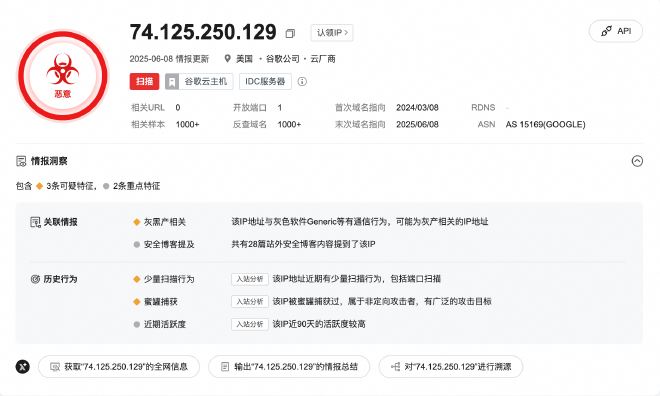The width and height of the screenshot is (660, 396).
Task: Click the 2025-06-08 情报更新 text
Action: (169, 59)
